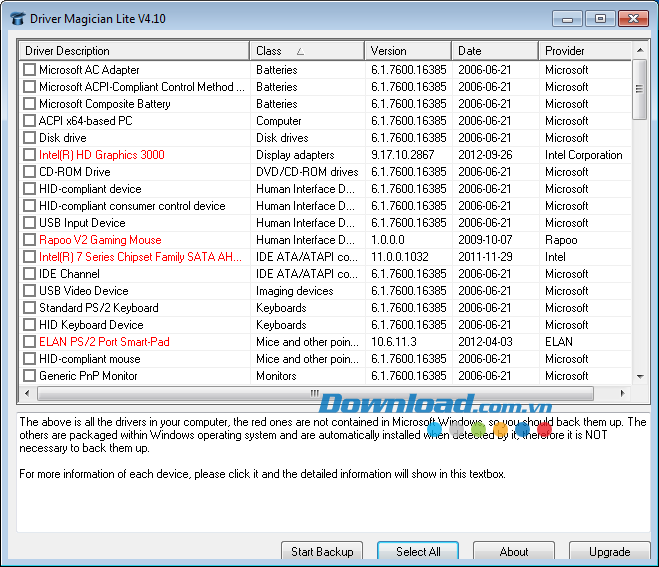
Task: Click the DVD/CD-ROM drives class cell
Action: click(x=307, y=171)
